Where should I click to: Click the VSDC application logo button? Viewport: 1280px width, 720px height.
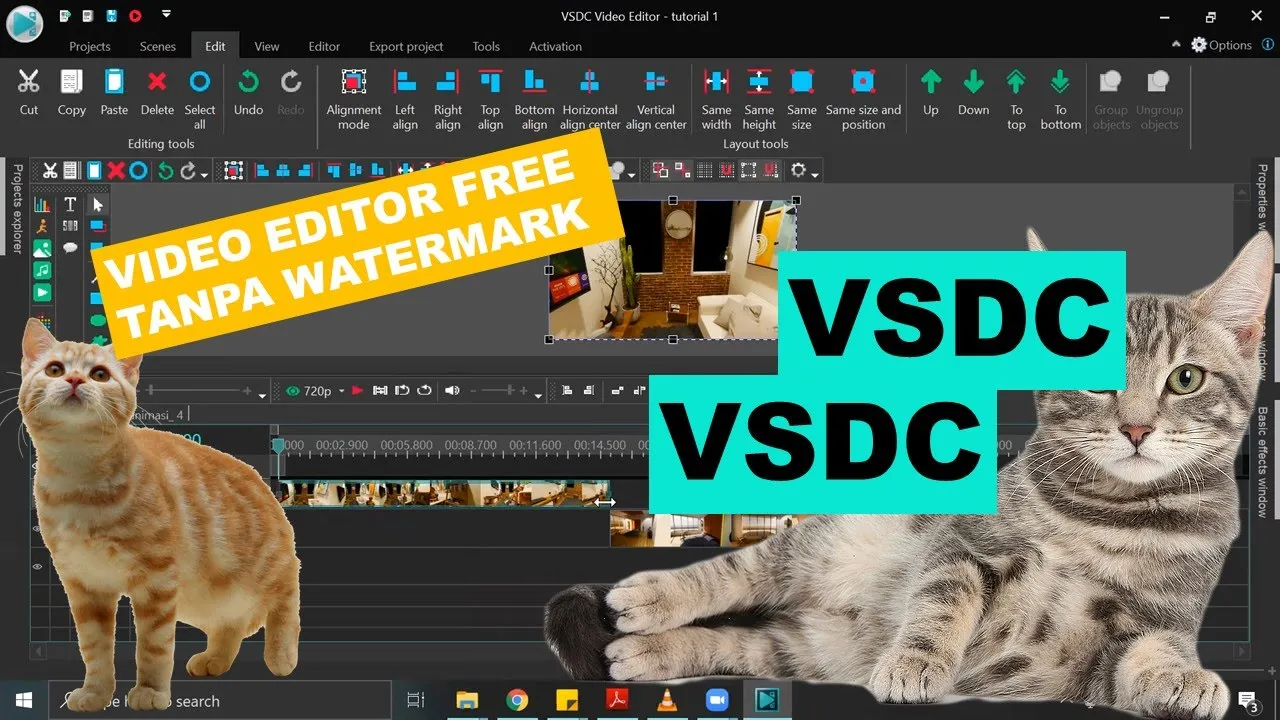24,23
